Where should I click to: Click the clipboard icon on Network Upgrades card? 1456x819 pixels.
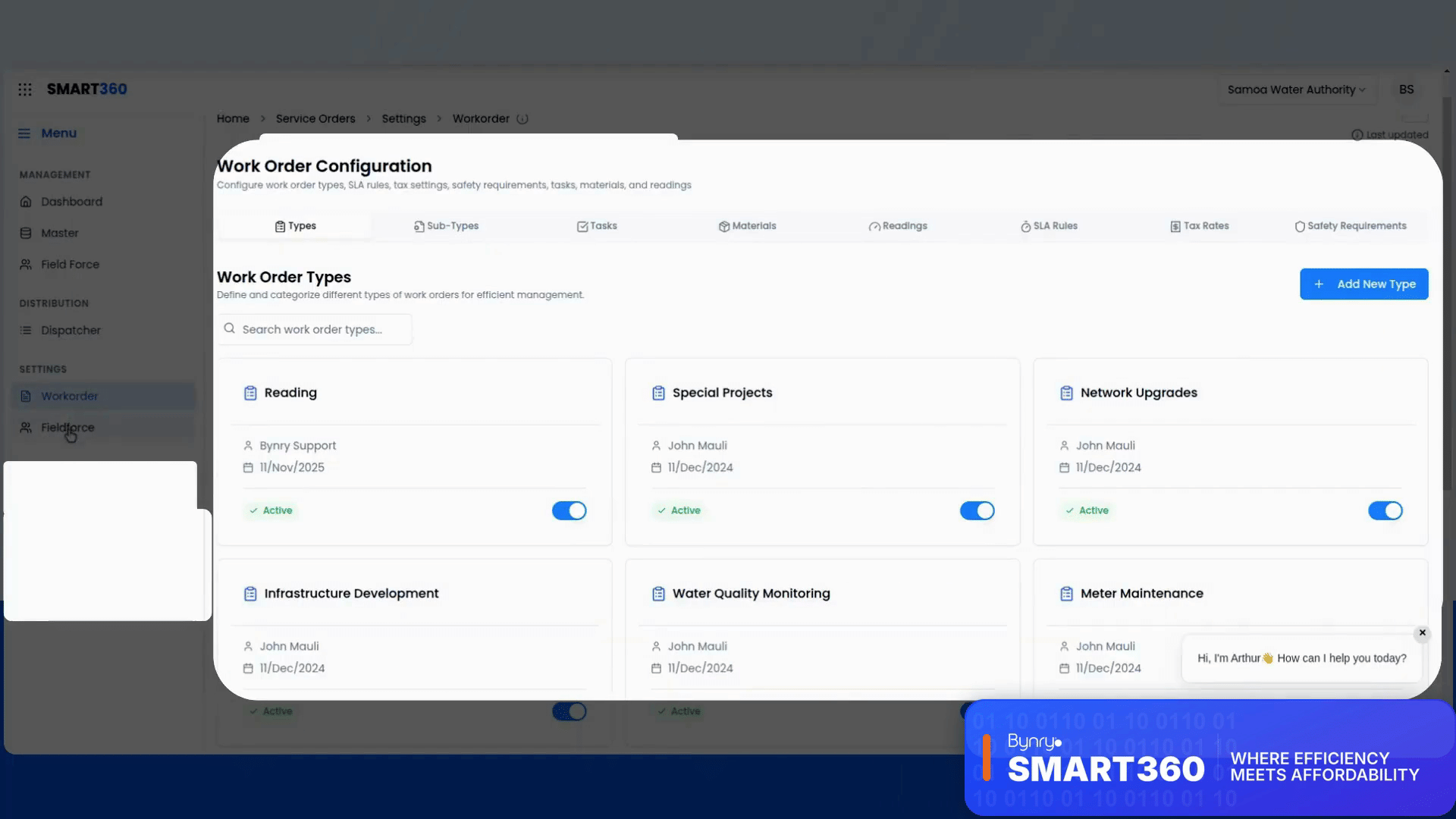(x=1066, y=393)
